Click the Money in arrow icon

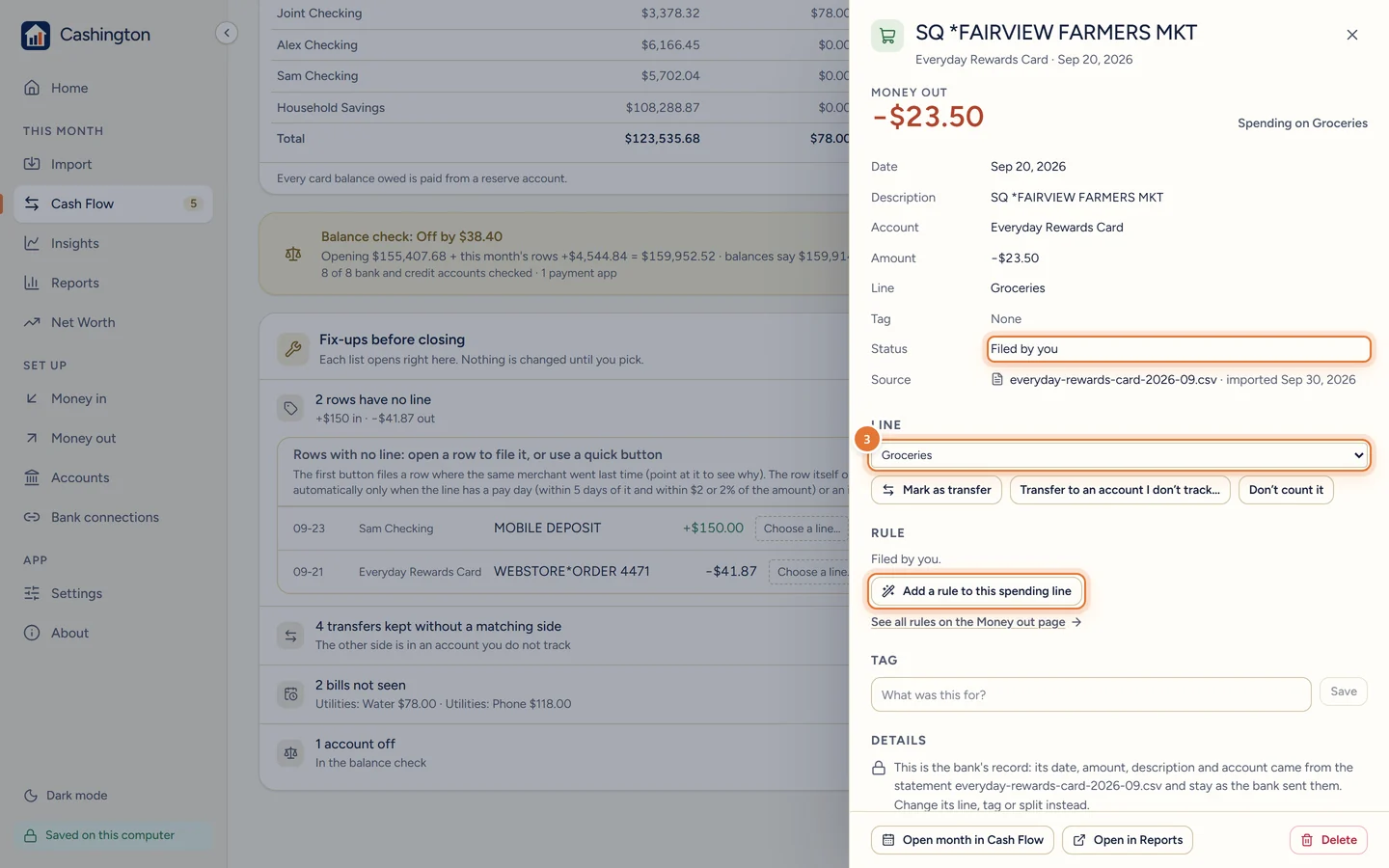coord(32,398)
